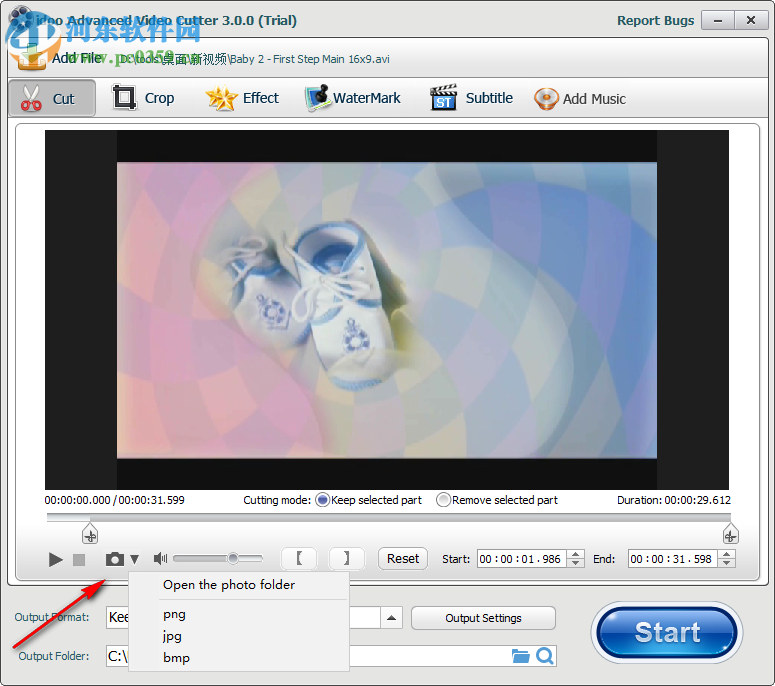Adjust the volume slider

click(218, 558)
